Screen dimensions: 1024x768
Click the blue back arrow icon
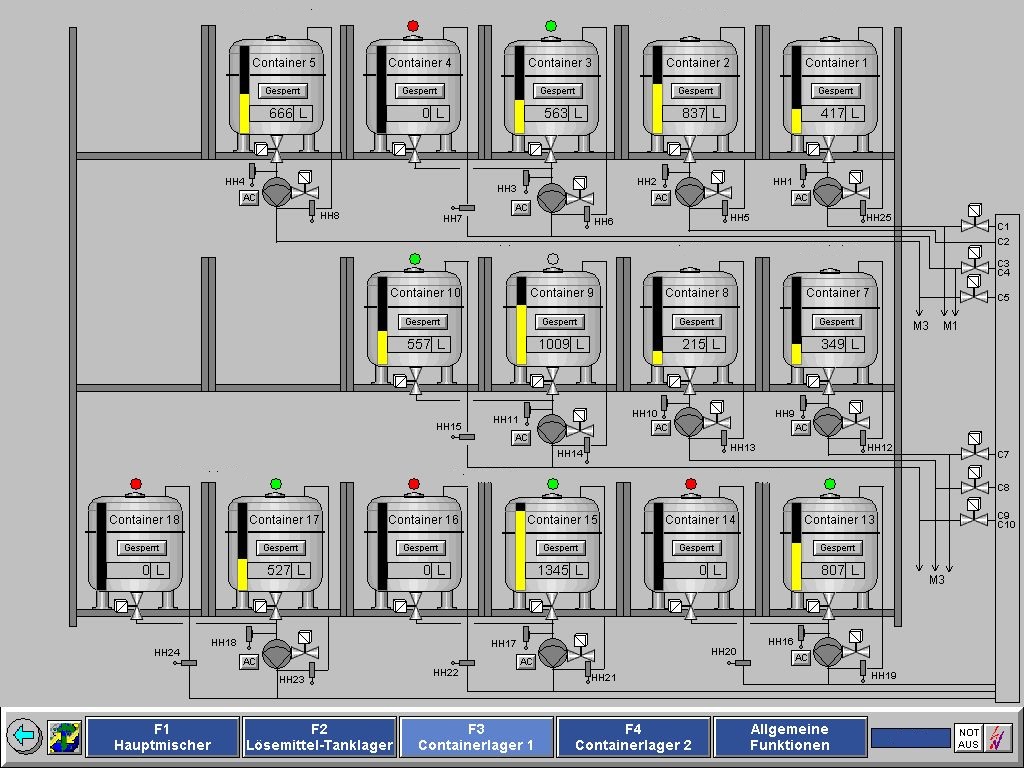tap(24, 737)
